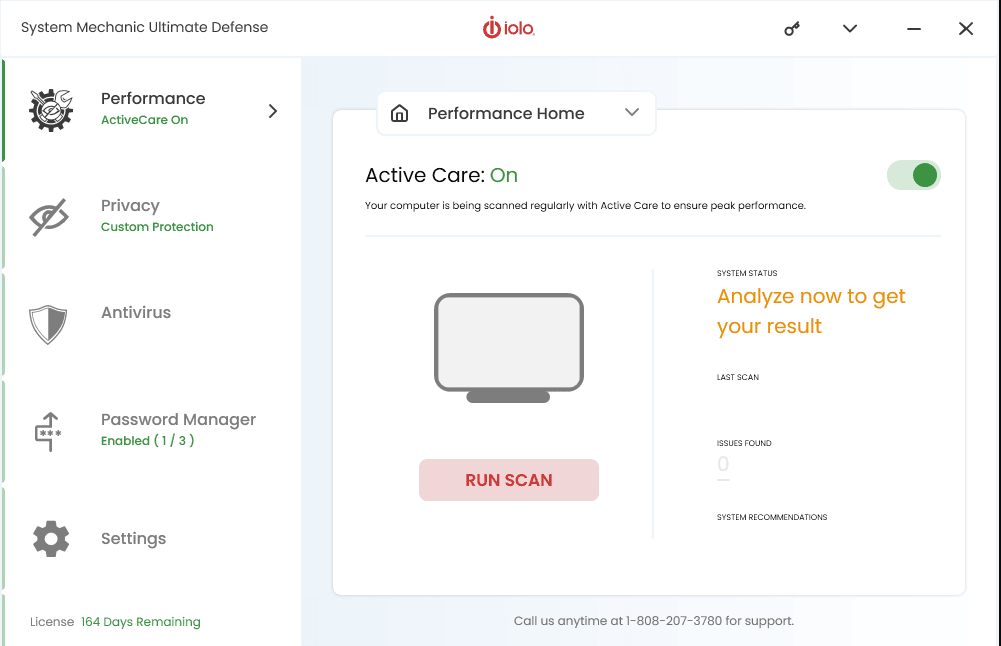Open the Settings label
The height and width of the screenshot is (646, 1001).
pyautogui.click(x=133, y=539)
